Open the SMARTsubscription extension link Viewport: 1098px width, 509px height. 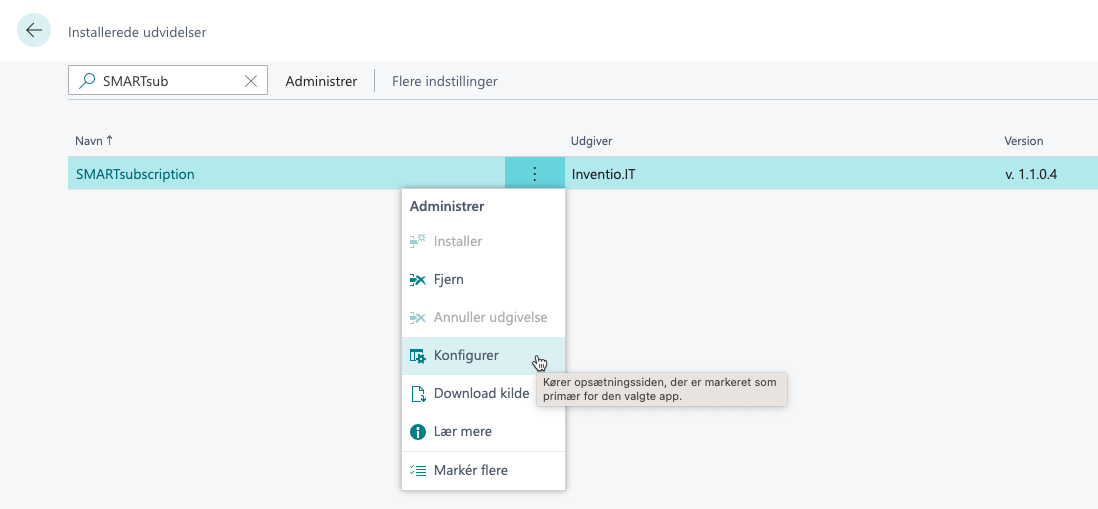(x=135, y=174)
